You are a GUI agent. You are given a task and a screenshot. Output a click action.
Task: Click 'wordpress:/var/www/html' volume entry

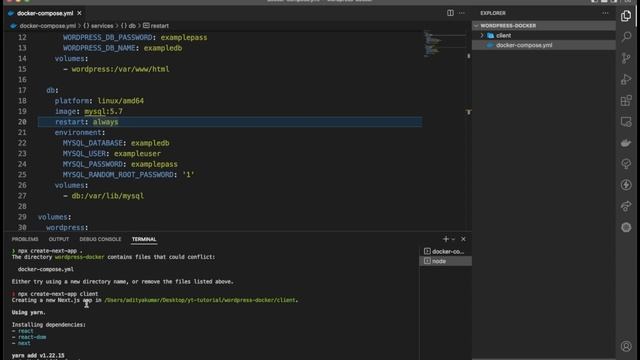coord(120,69)
